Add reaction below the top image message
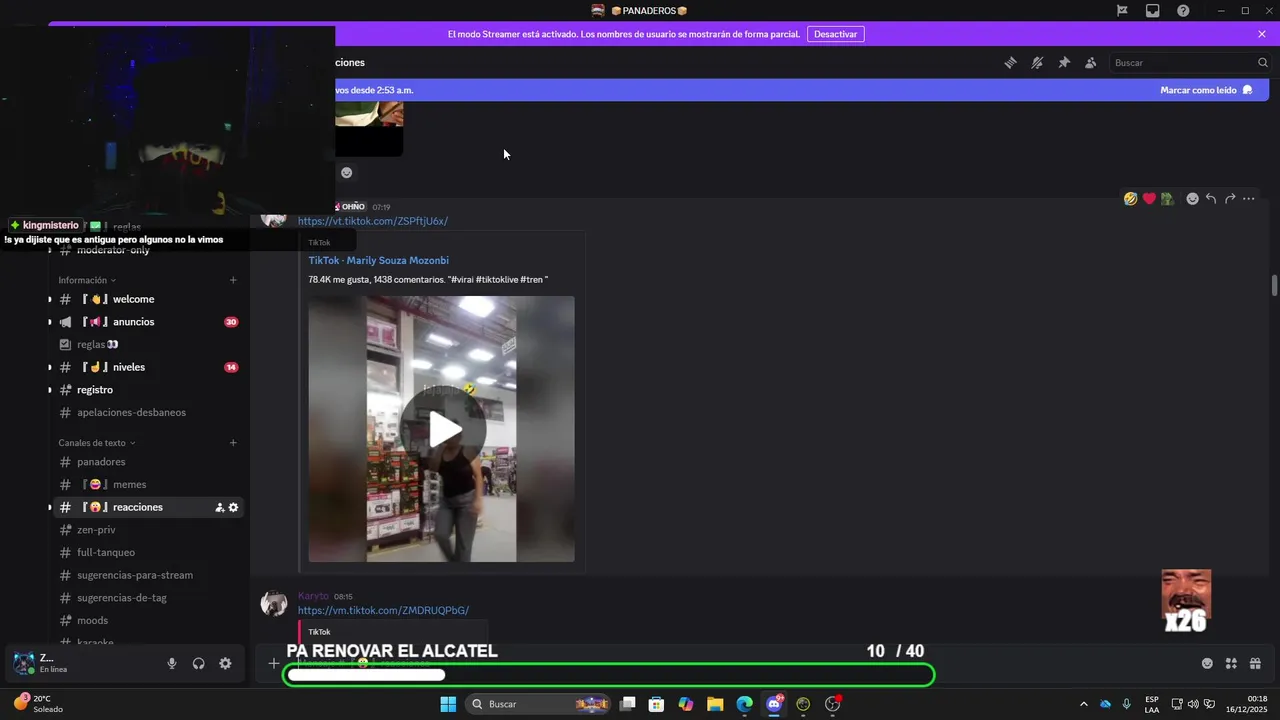The height and width of the screenshot is (720, 1280). point(346,172)
